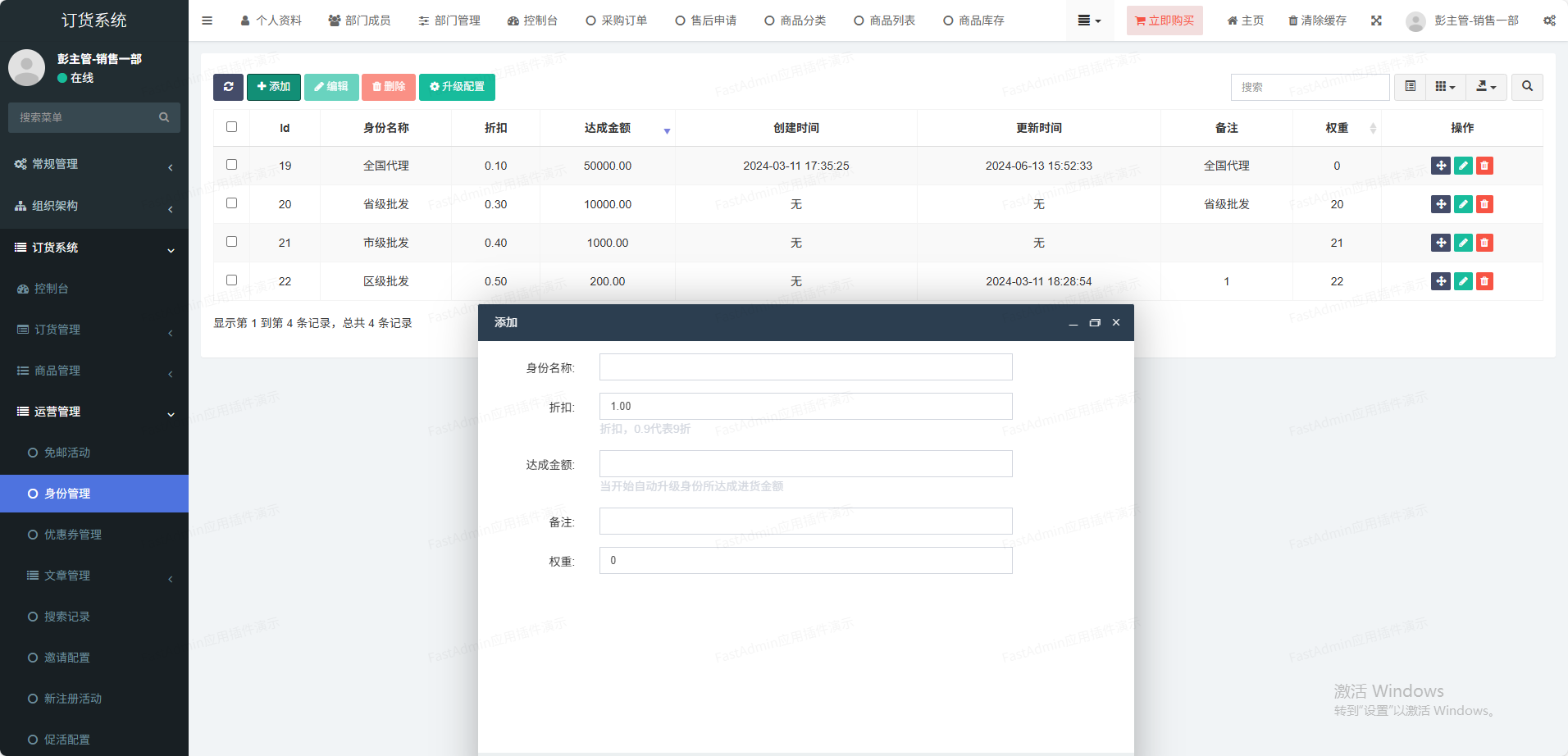
Task: Toggle the table card view icon
Action: pos(1410,87)
